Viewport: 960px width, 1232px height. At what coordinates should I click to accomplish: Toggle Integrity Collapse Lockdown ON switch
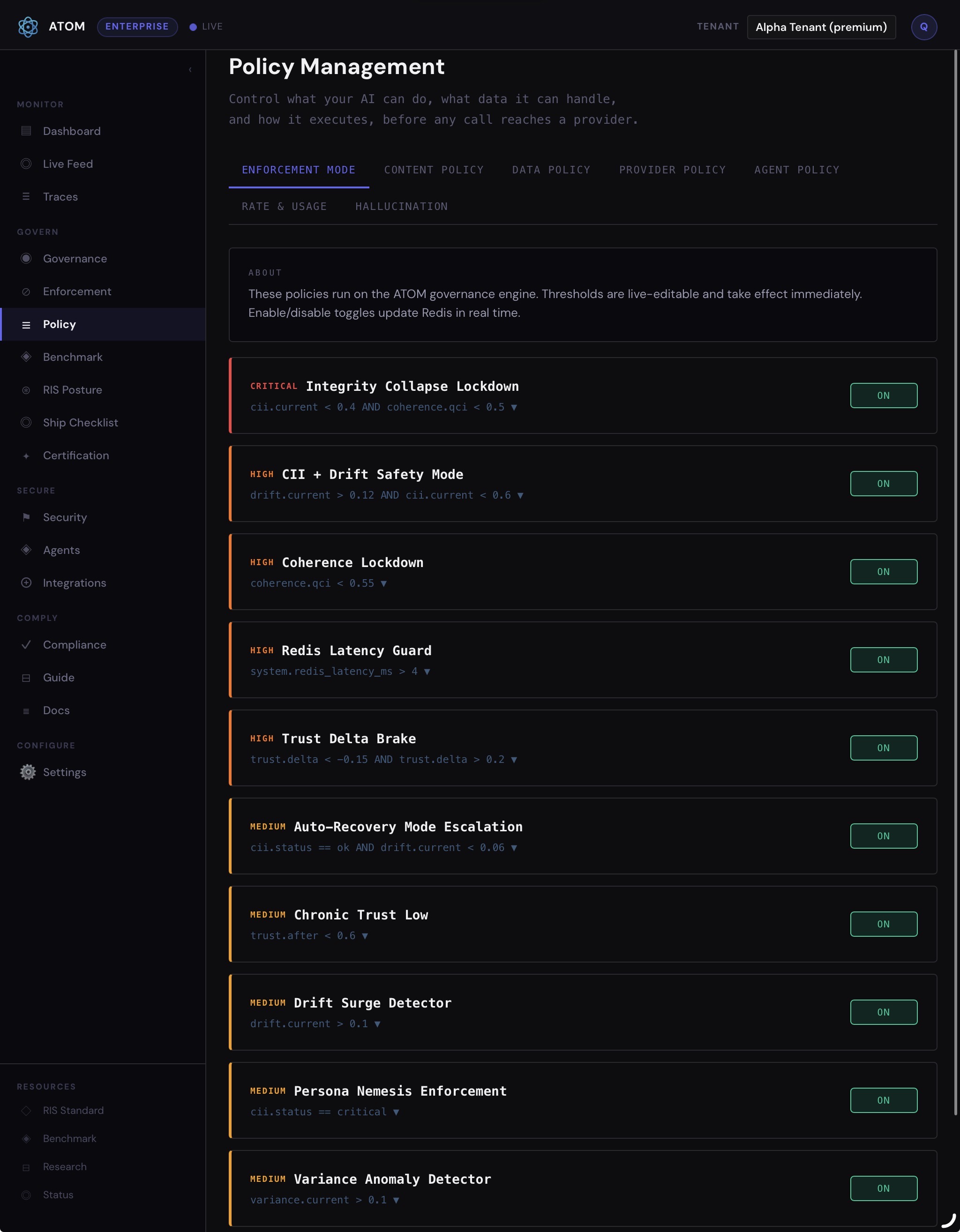pyautogui.click(x=883, y=396)
